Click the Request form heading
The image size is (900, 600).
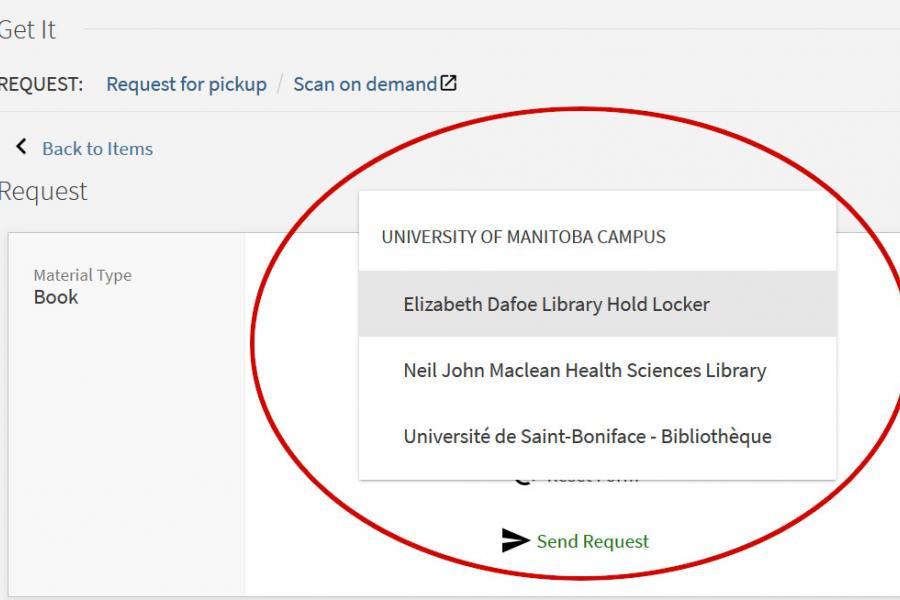point(43,191)
